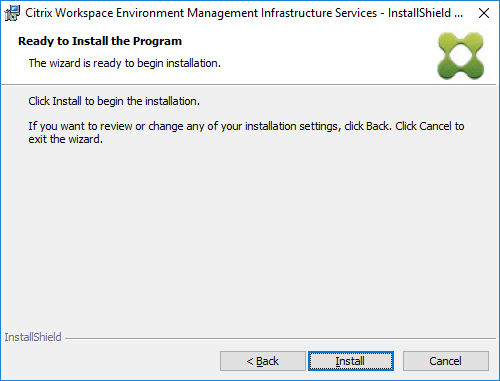The width and height of the screenshot is (500, 381).
Task: Click the word "Cancel" in the instruction paragraph
Action: (x=435, y=126)
